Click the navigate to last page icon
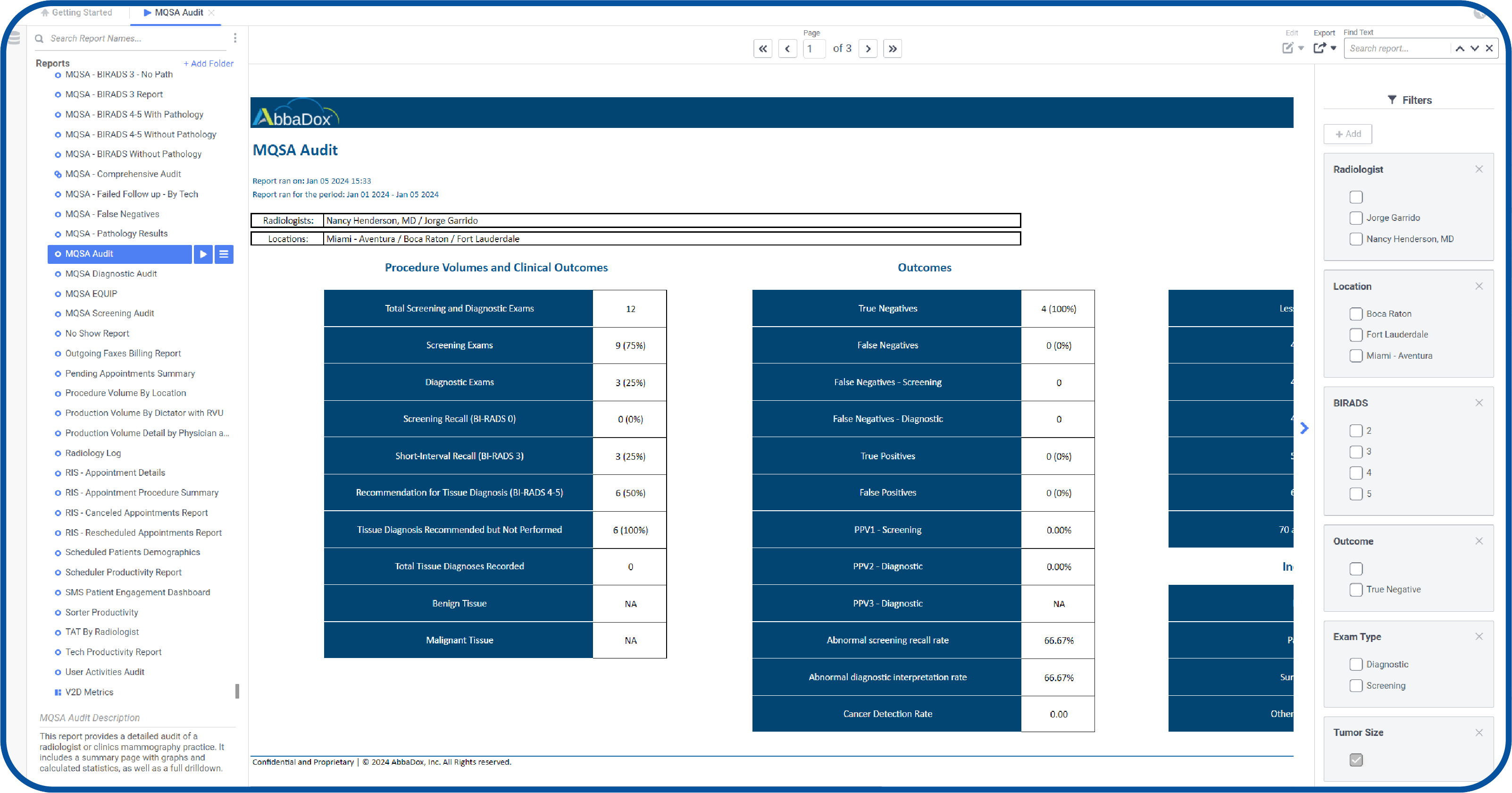The height and width of the screenshot is (793, 1512). tap(892, 48)
